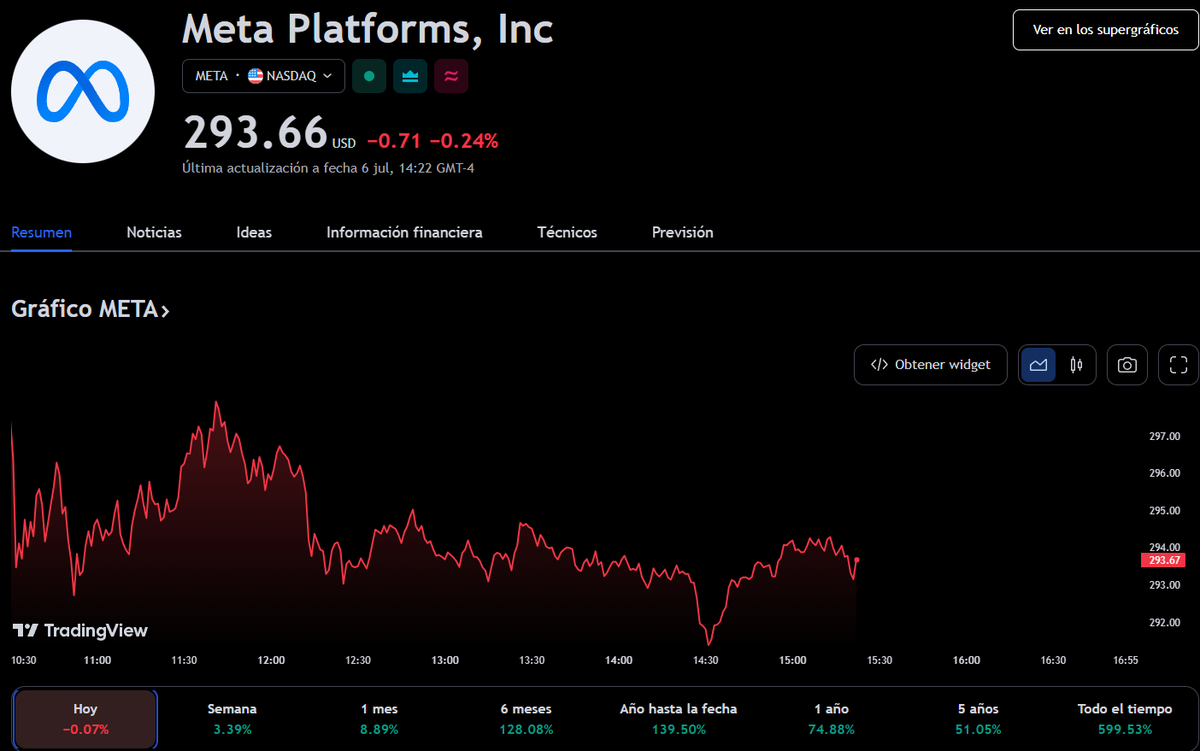Click the blue crown icon badge
This screenshot has height=751, width=1200.
pos(410,76)
